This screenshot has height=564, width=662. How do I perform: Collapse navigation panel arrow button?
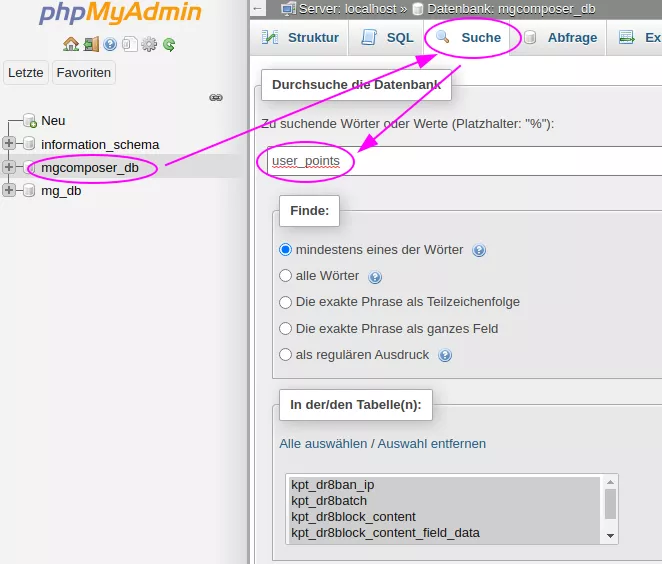point(258,8)
